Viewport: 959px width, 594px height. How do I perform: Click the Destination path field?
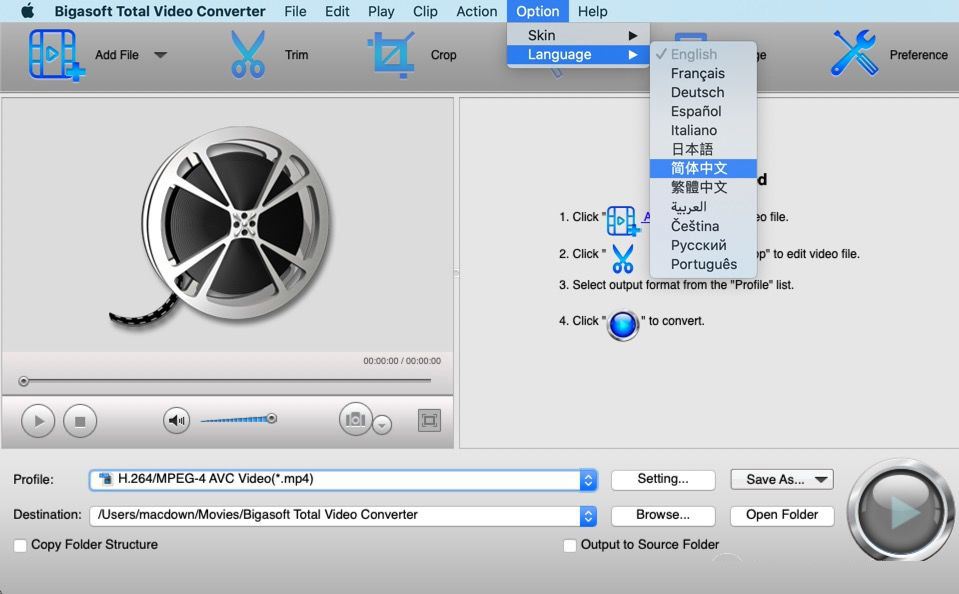pyautogui.click(x=335, y=515)
